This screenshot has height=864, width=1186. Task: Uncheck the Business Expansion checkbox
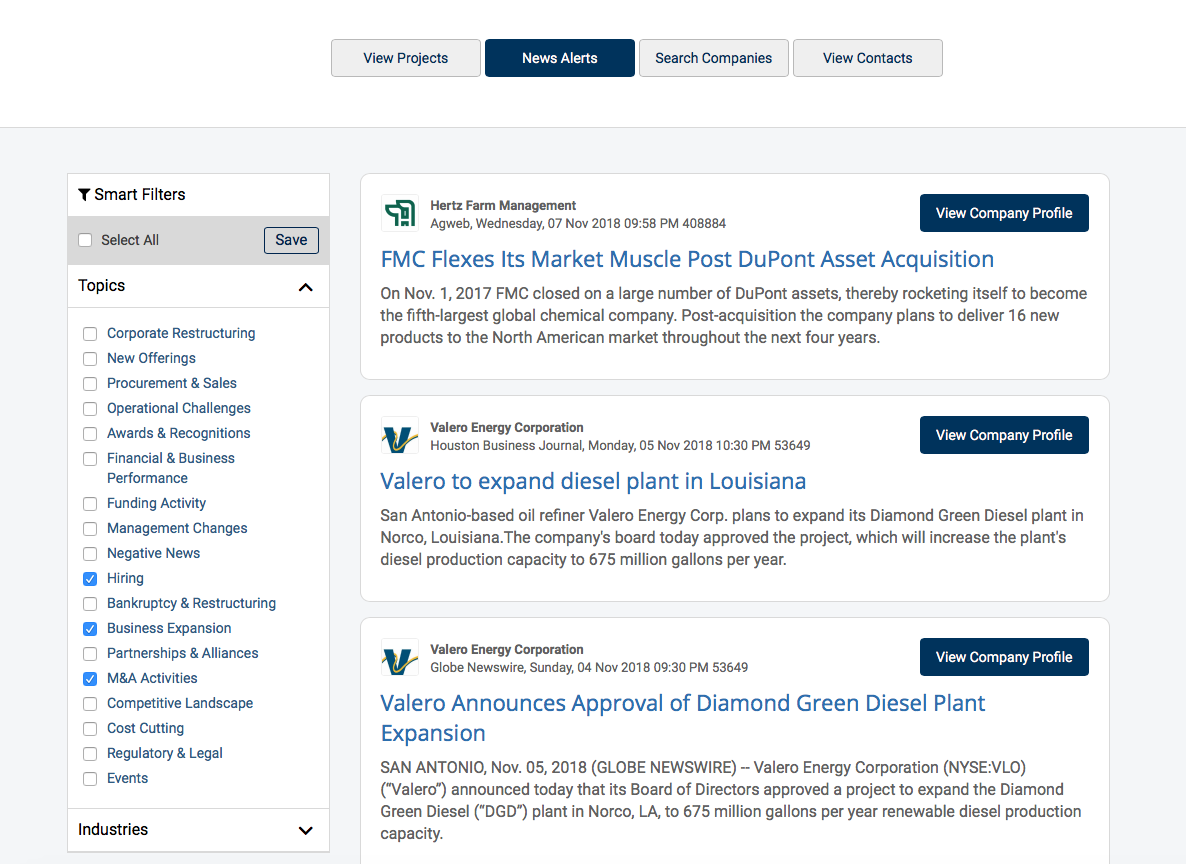pos(90,629)
